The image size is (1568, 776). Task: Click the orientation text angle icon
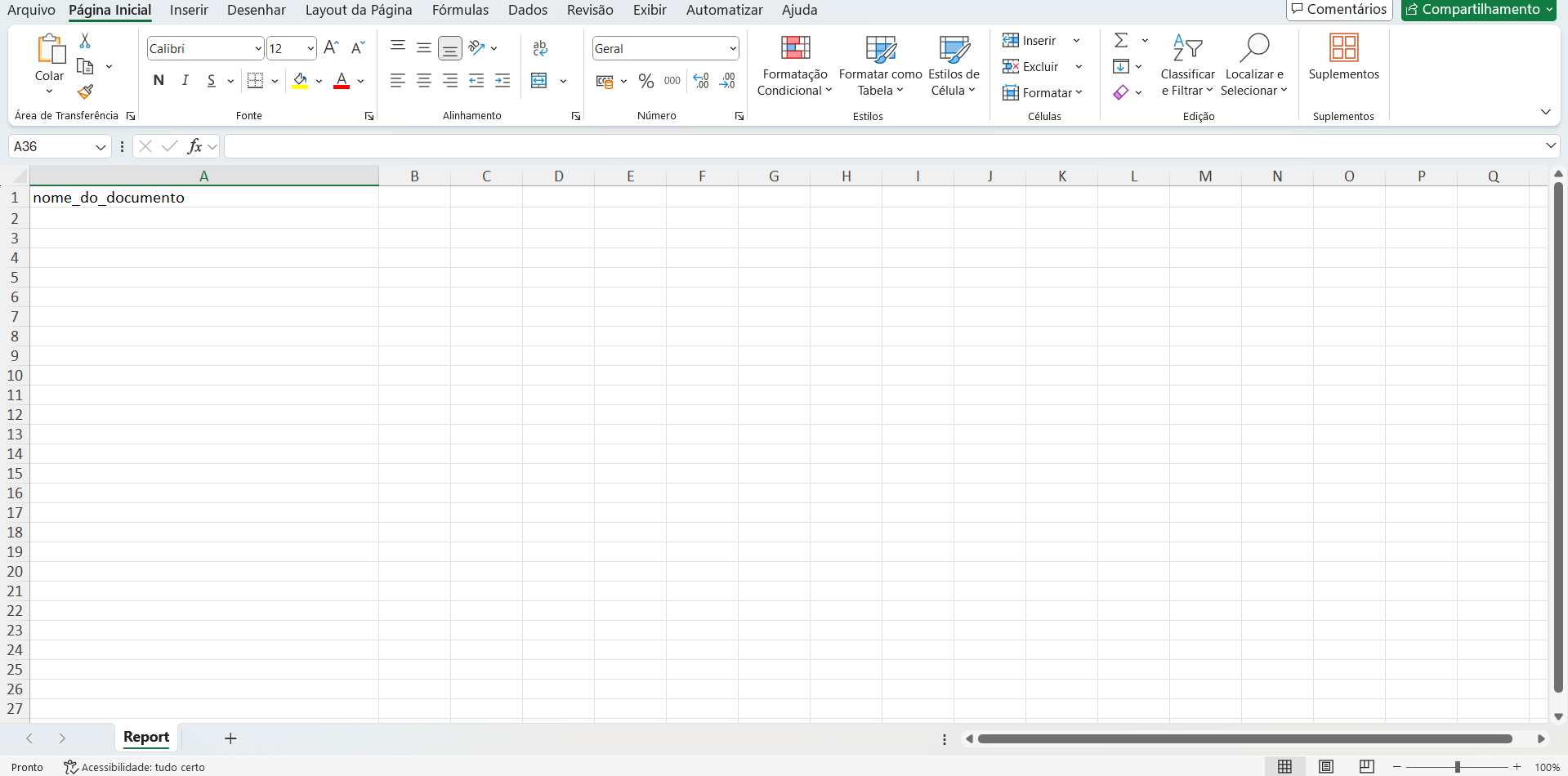tap(477, 47)
